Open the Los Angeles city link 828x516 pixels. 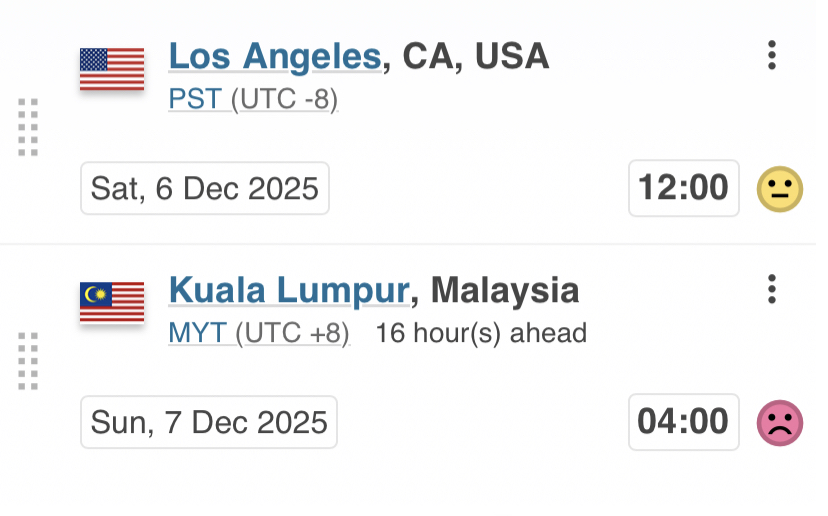pos(275,56)
